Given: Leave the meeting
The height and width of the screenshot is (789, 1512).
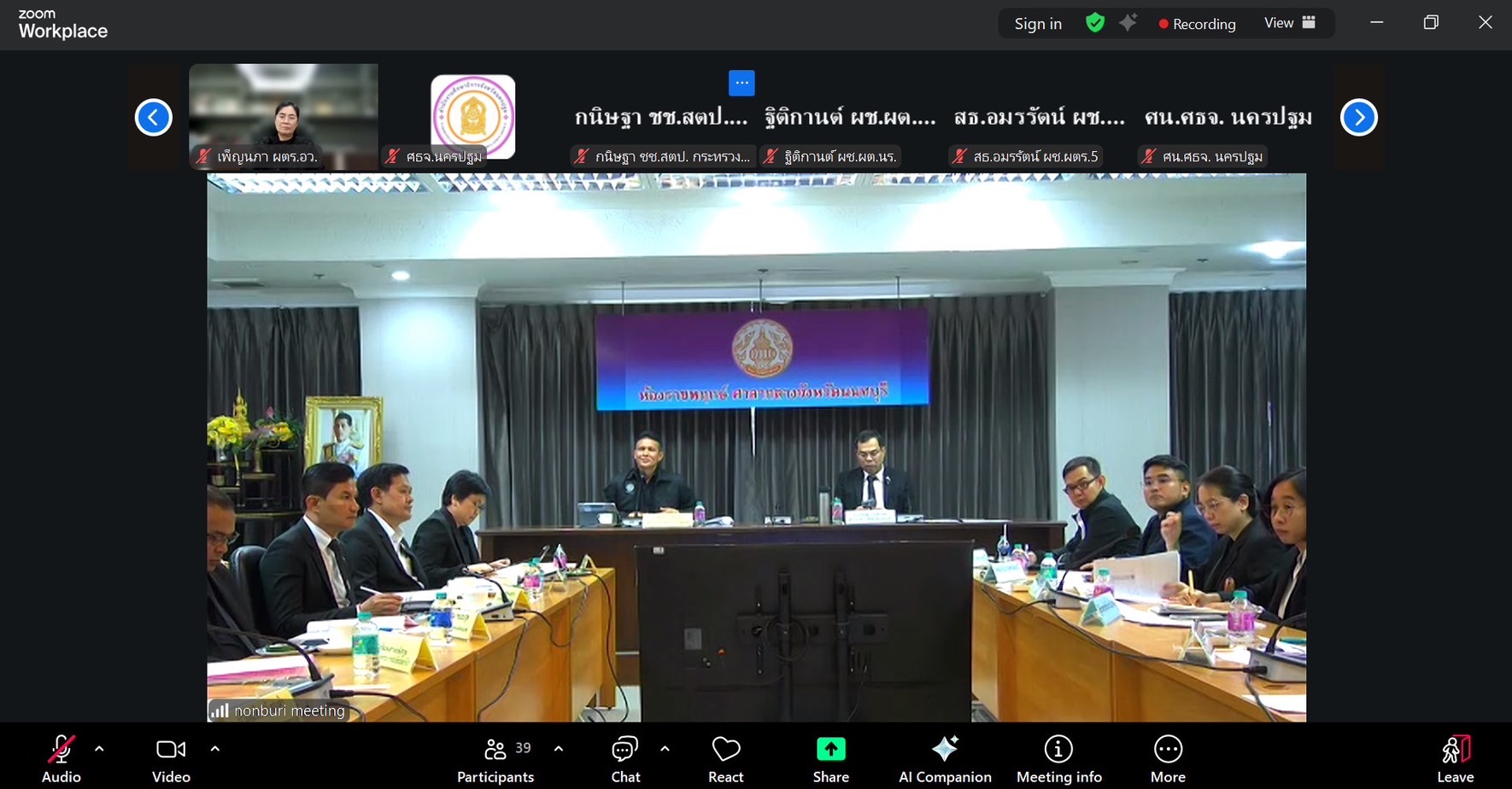Looking at the screenshot, I should tap(1455, 758).
